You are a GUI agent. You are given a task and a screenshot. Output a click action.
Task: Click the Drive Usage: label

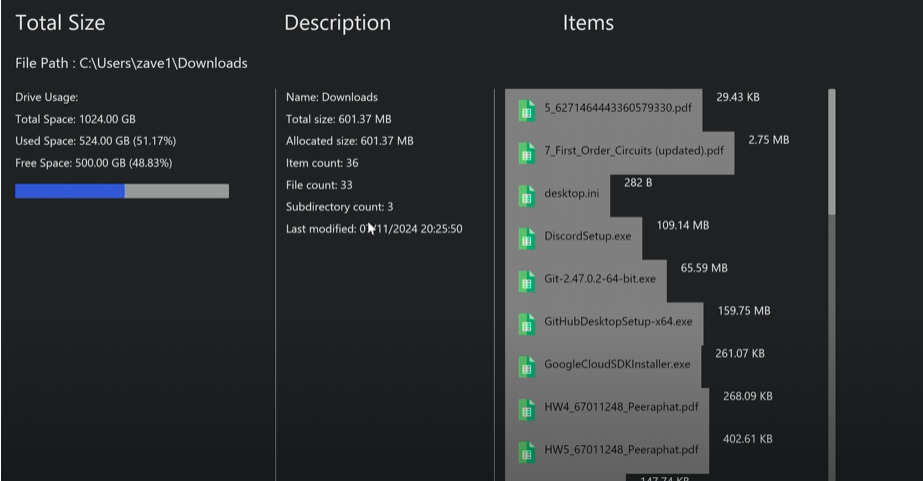coord(47,97)
